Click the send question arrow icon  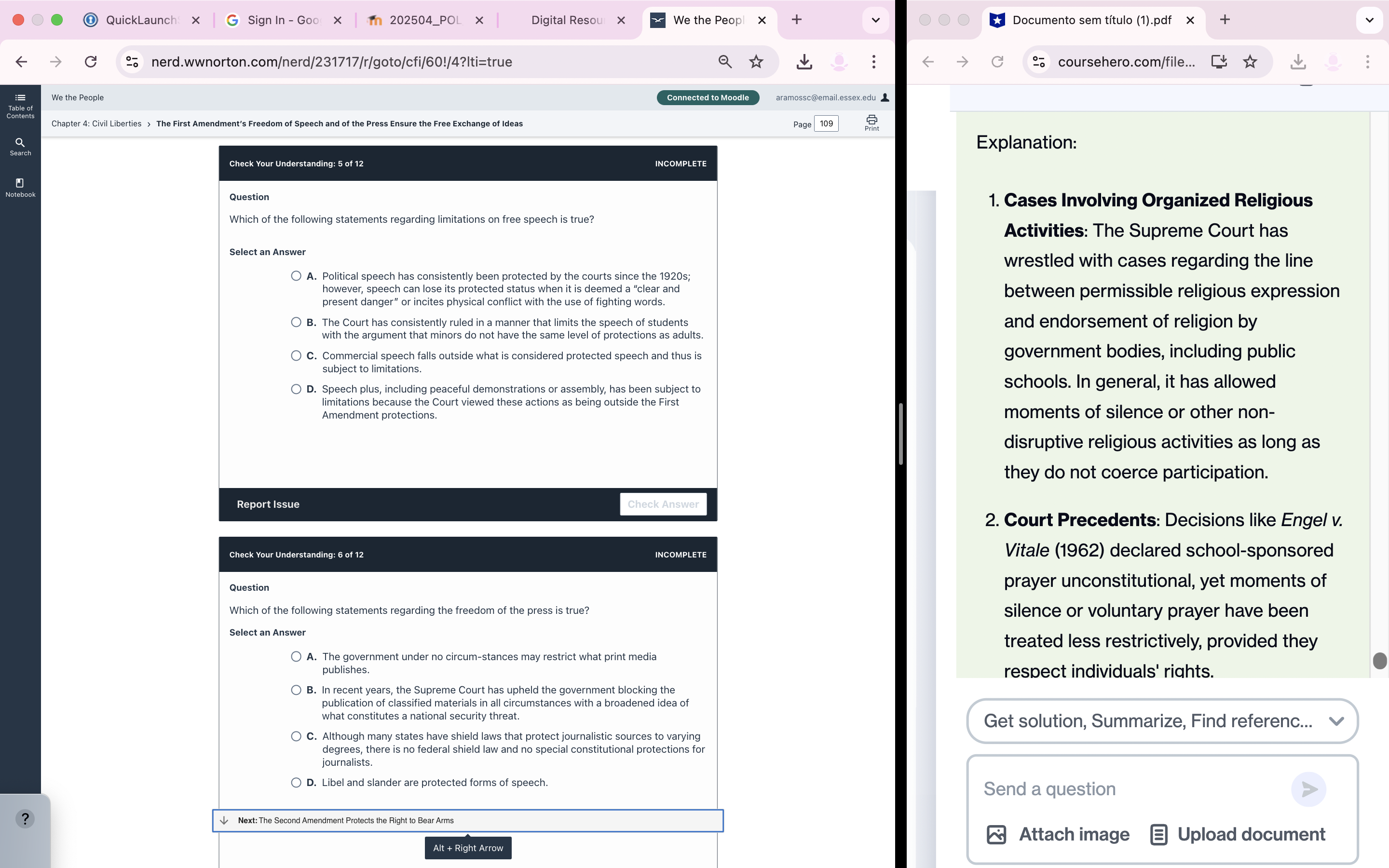(1308, 789)
